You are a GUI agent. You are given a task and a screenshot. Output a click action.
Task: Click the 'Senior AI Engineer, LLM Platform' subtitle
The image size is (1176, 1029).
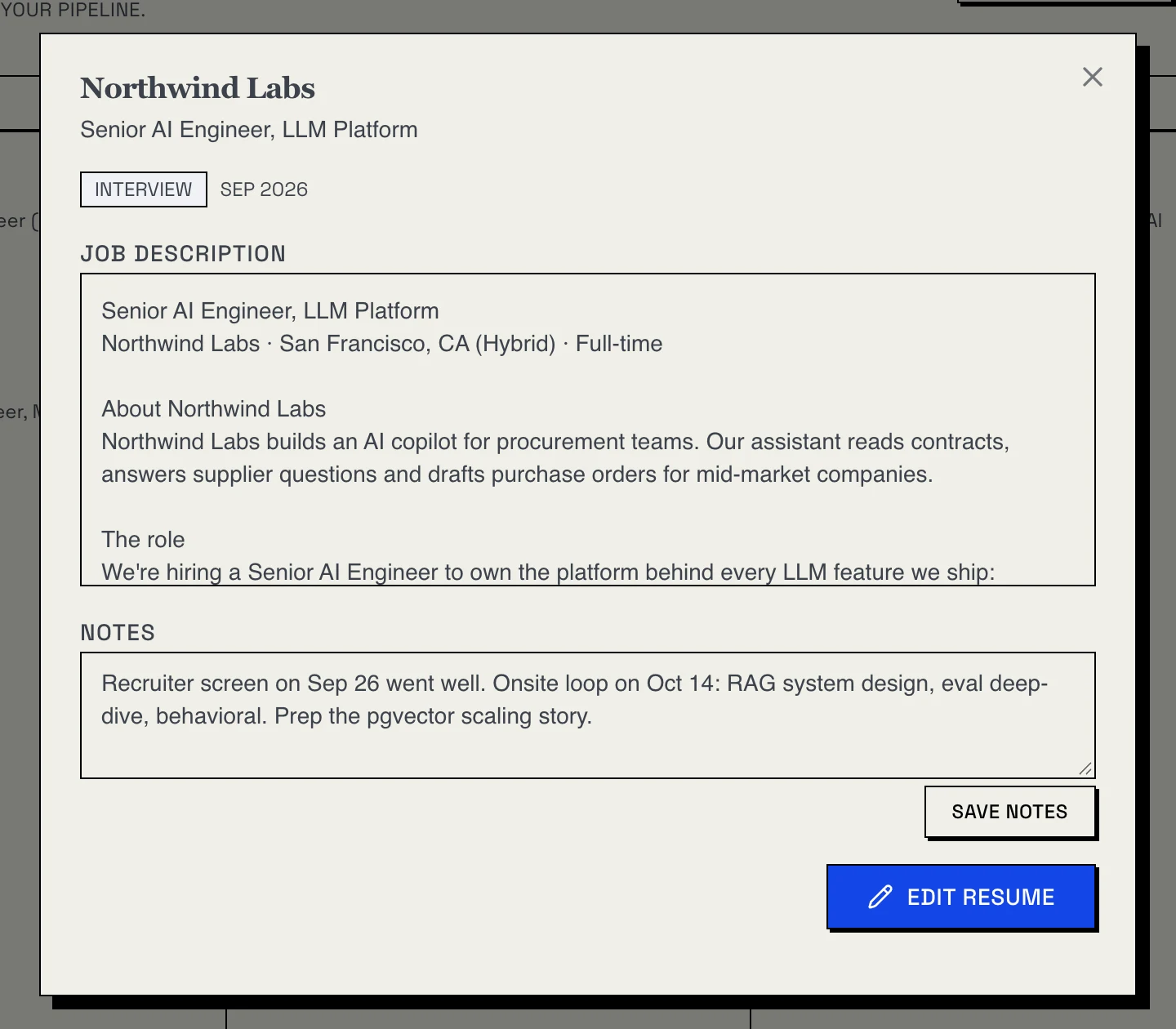click(249, 130)
